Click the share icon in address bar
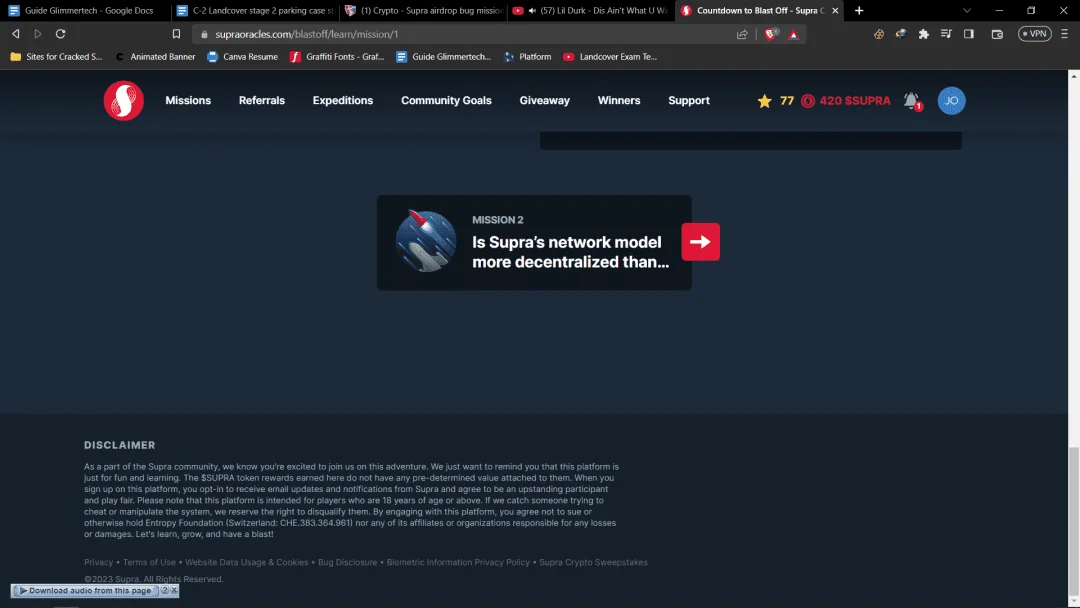This screenshot has height=608, width=1080. (742, 34)
